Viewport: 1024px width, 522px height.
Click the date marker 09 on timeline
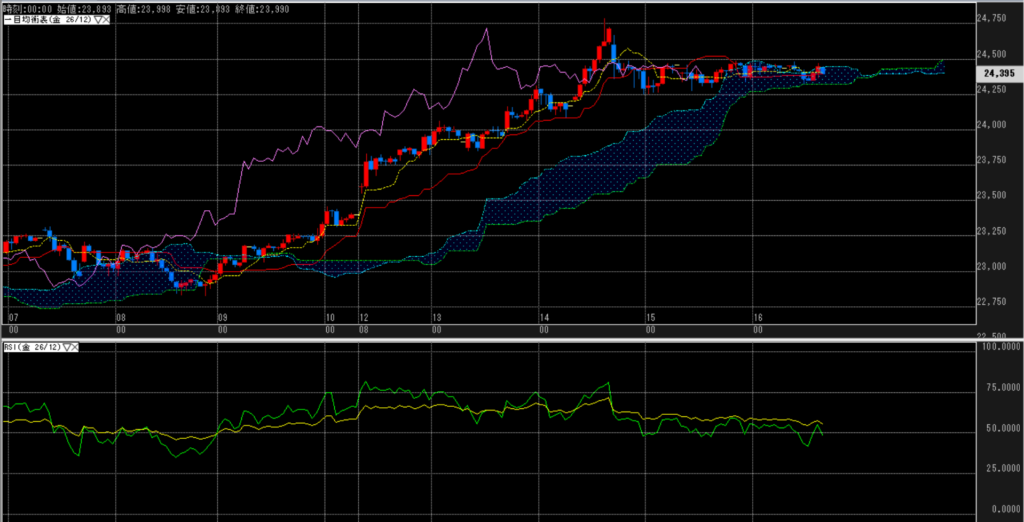[x=224, y=316]
